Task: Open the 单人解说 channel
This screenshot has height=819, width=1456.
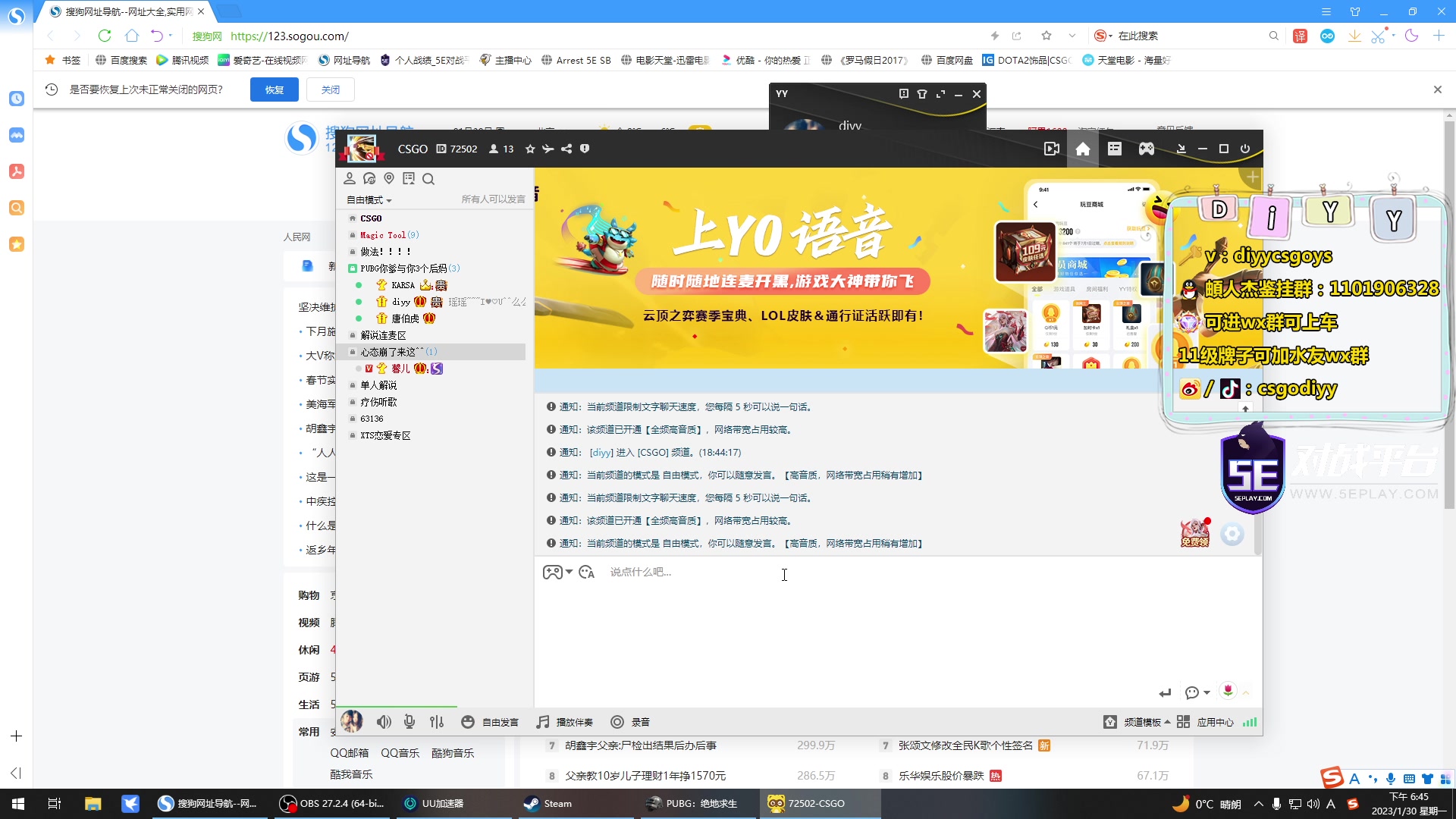Action: click(x=378, y=385)
